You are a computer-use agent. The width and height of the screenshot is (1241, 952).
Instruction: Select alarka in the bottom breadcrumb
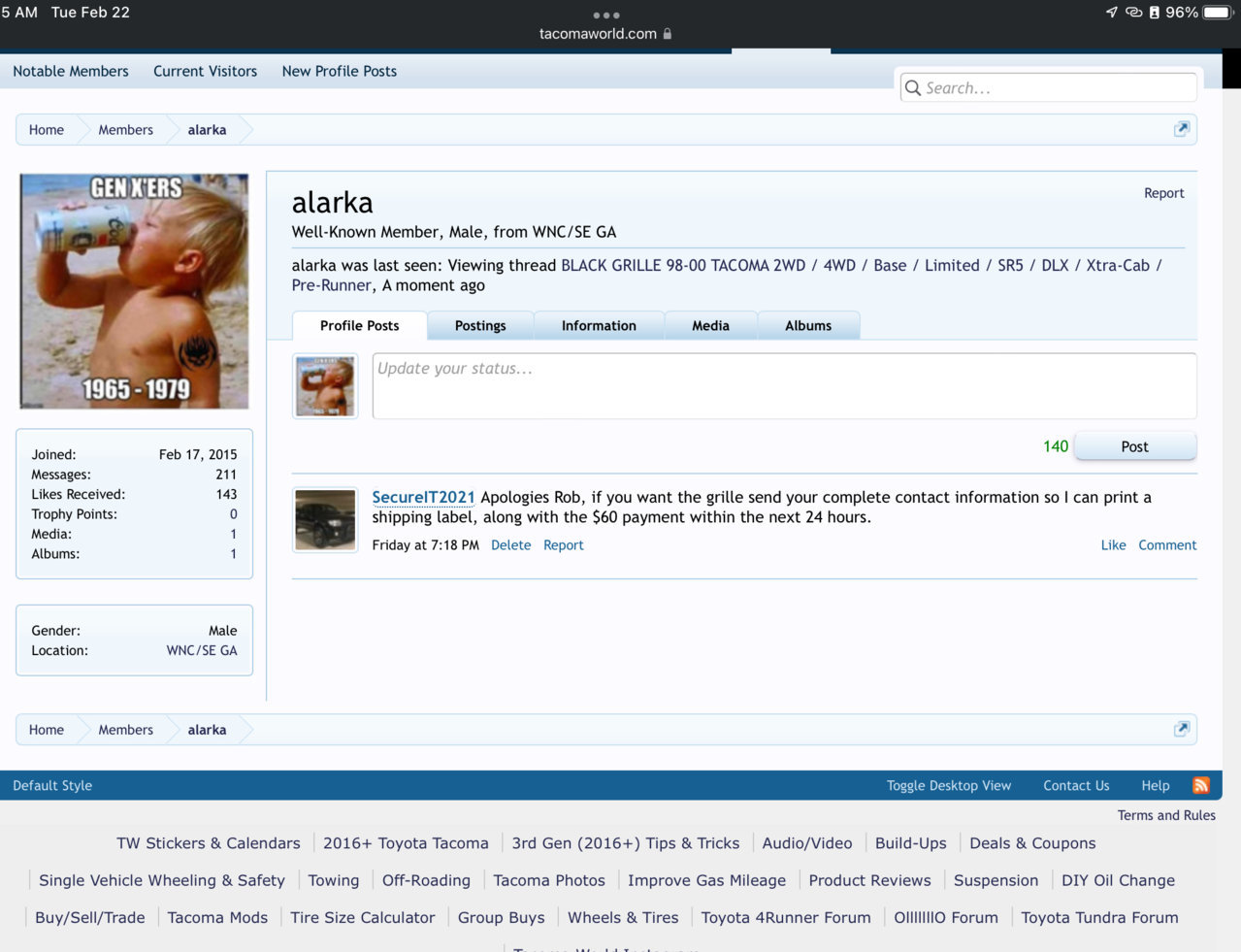tap(207, 729)
